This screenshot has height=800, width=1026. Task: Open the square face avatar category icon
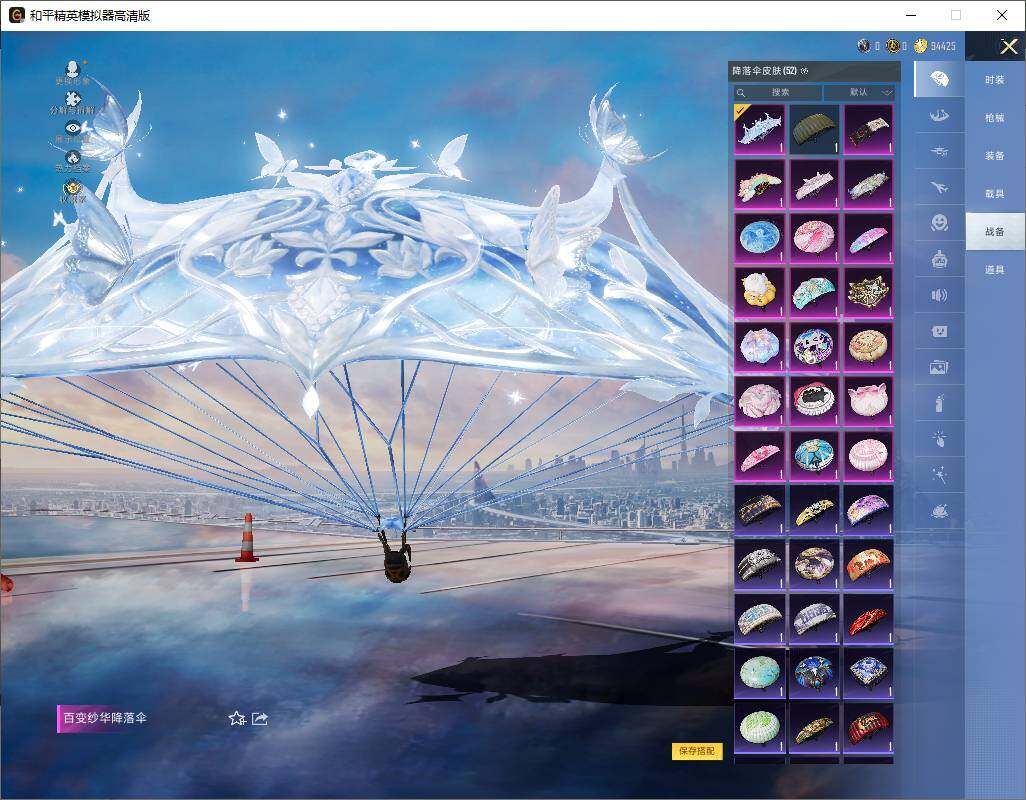click(938, 332)
